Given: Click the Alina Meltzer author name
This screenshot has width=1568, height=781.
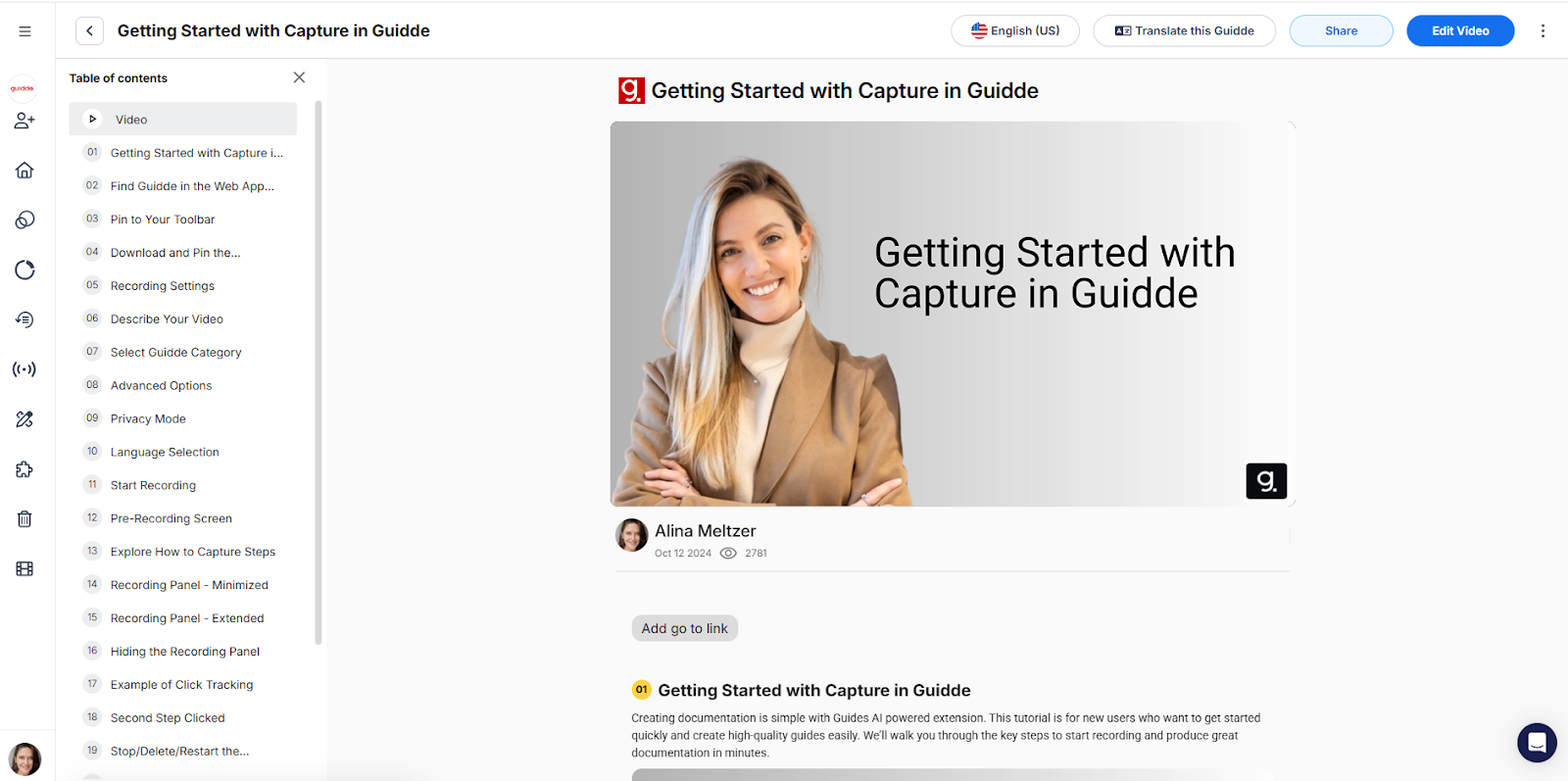Looking at the screenshot, I should click(x=706, y=531).
